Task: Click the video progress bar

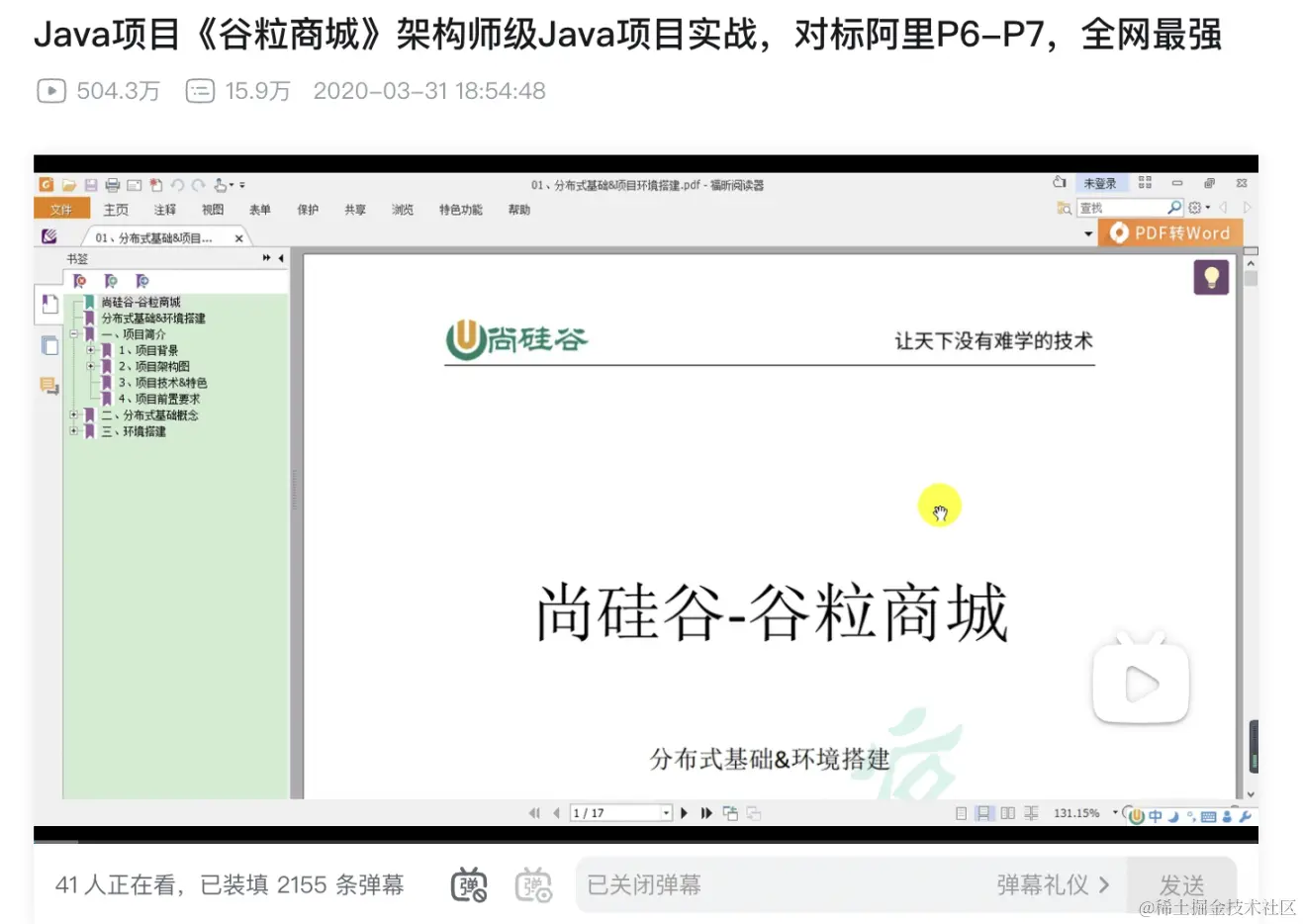Action: pyautogui.click(x=646, y=843)
